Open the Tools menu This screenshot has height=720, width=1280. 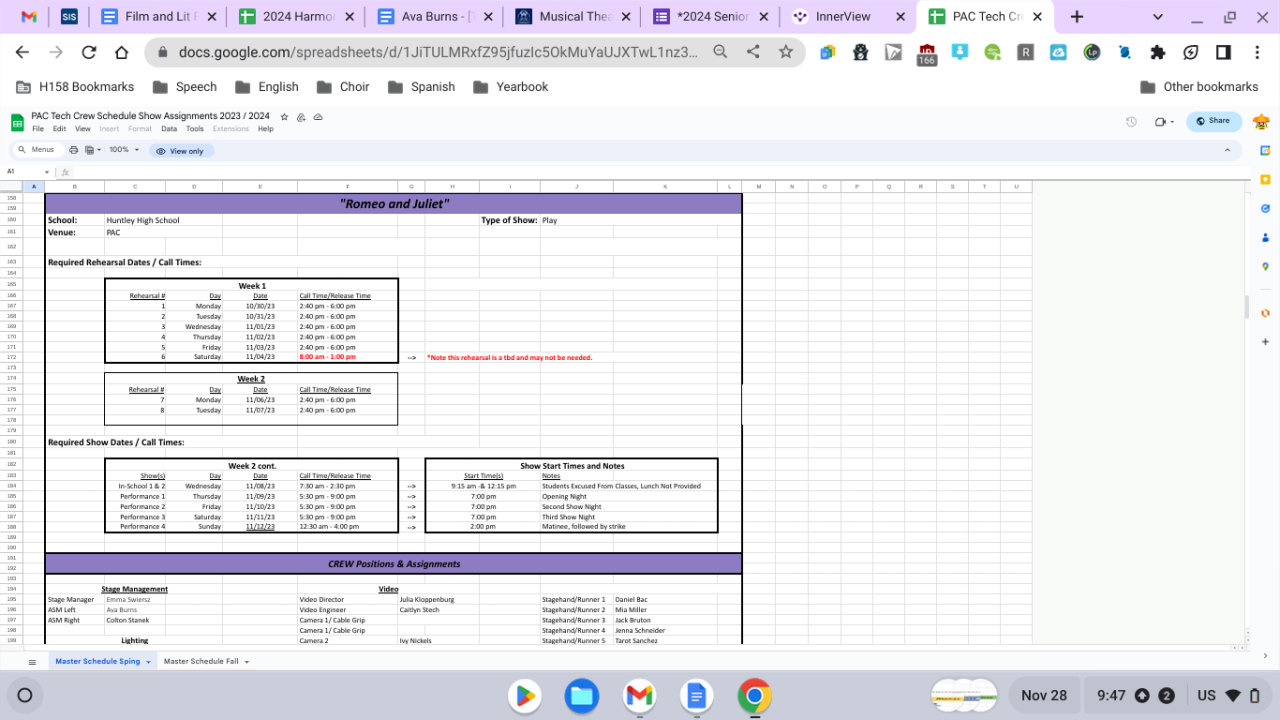[x=195, y=129]
